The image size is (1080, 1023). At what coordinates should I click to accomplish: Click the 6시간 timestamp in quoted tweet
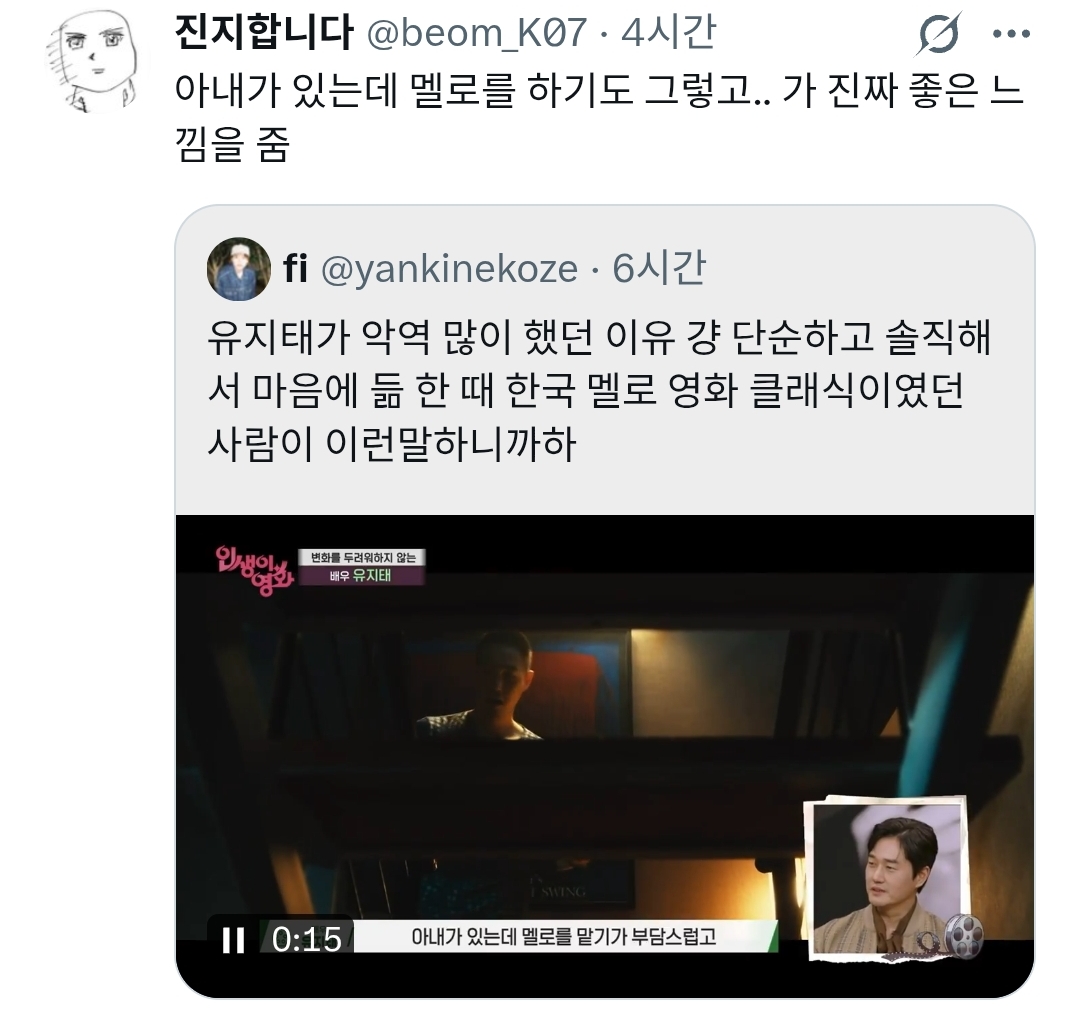[x=659, y=268]
